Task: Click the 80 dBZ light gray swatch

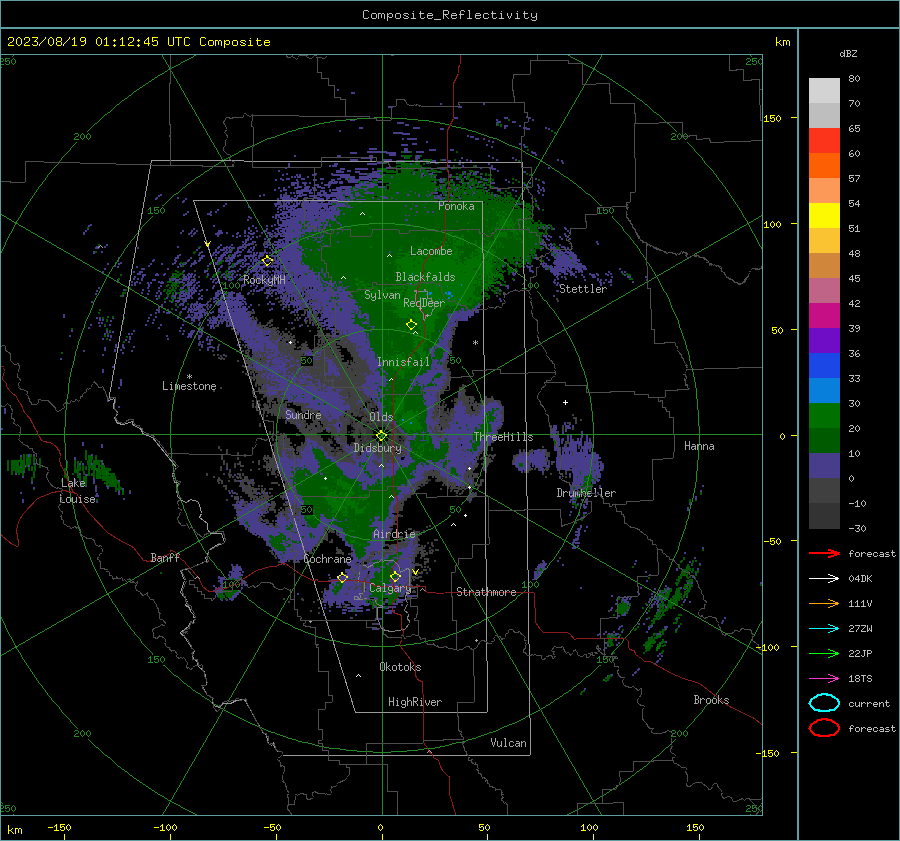Action: [824, 90]
